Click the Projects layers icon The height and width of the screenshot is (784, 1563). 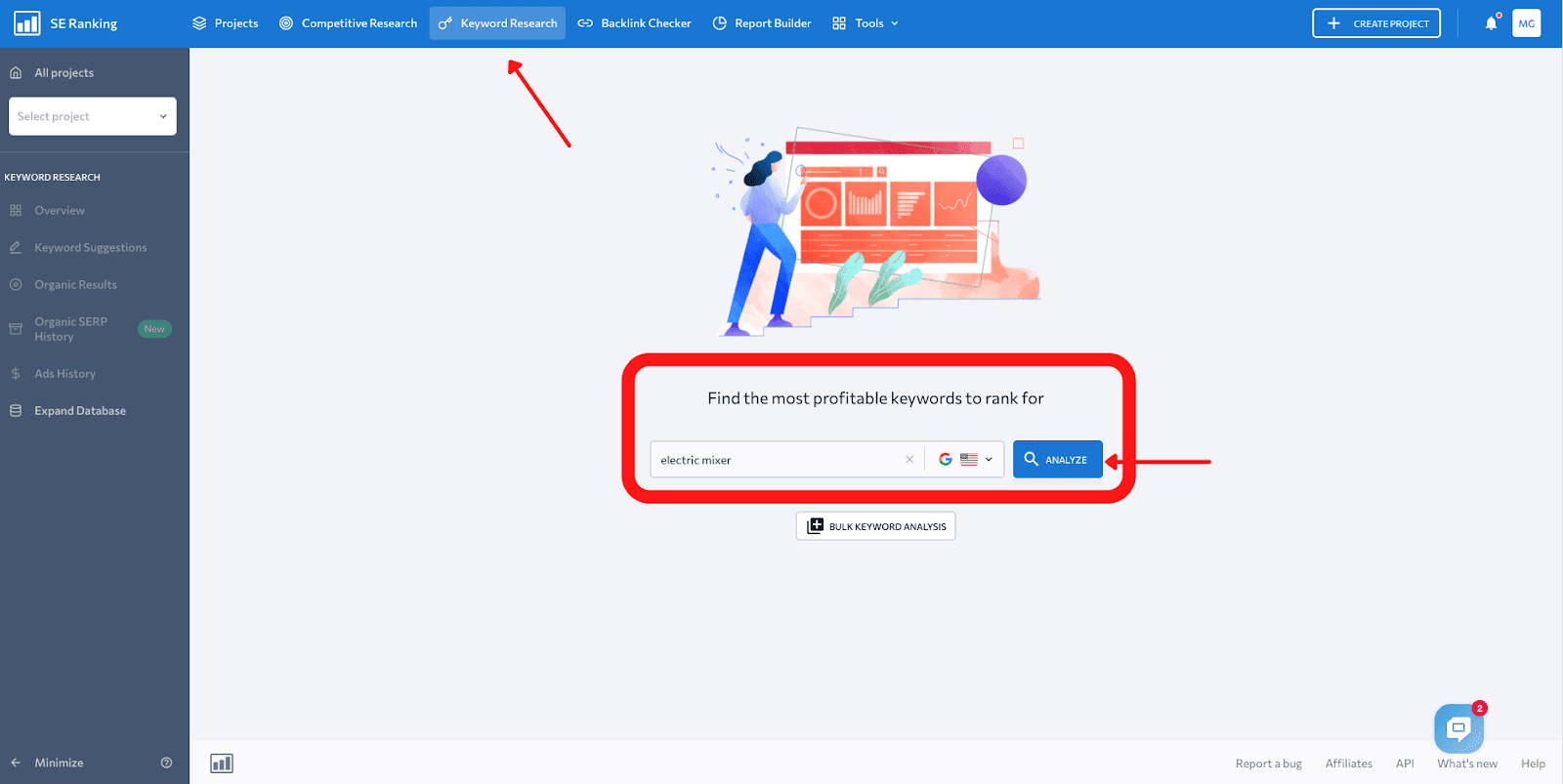coord(199,23)
